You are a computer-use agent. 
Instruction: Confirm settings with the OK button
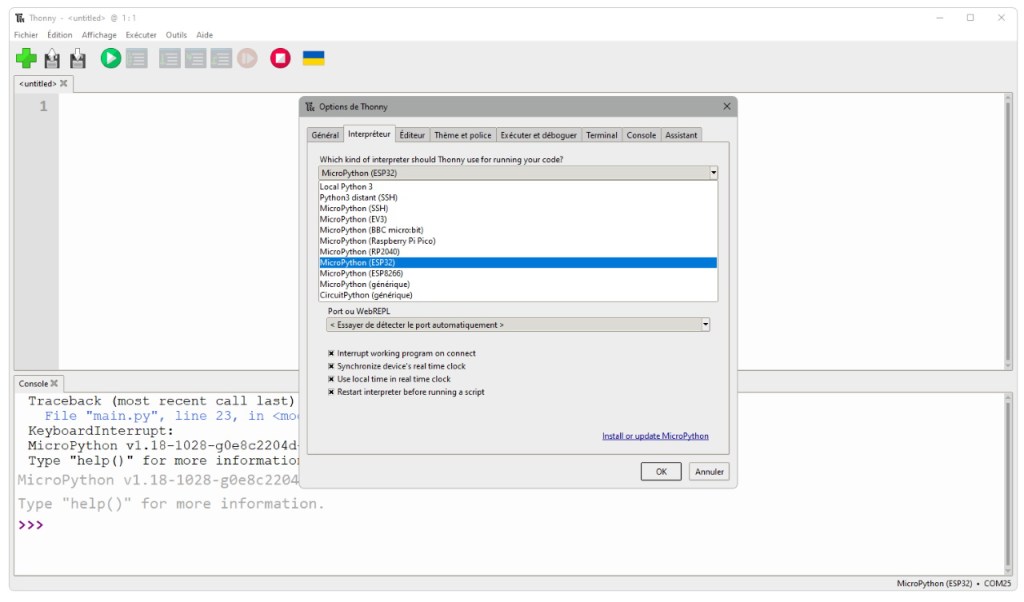[660, 471]
